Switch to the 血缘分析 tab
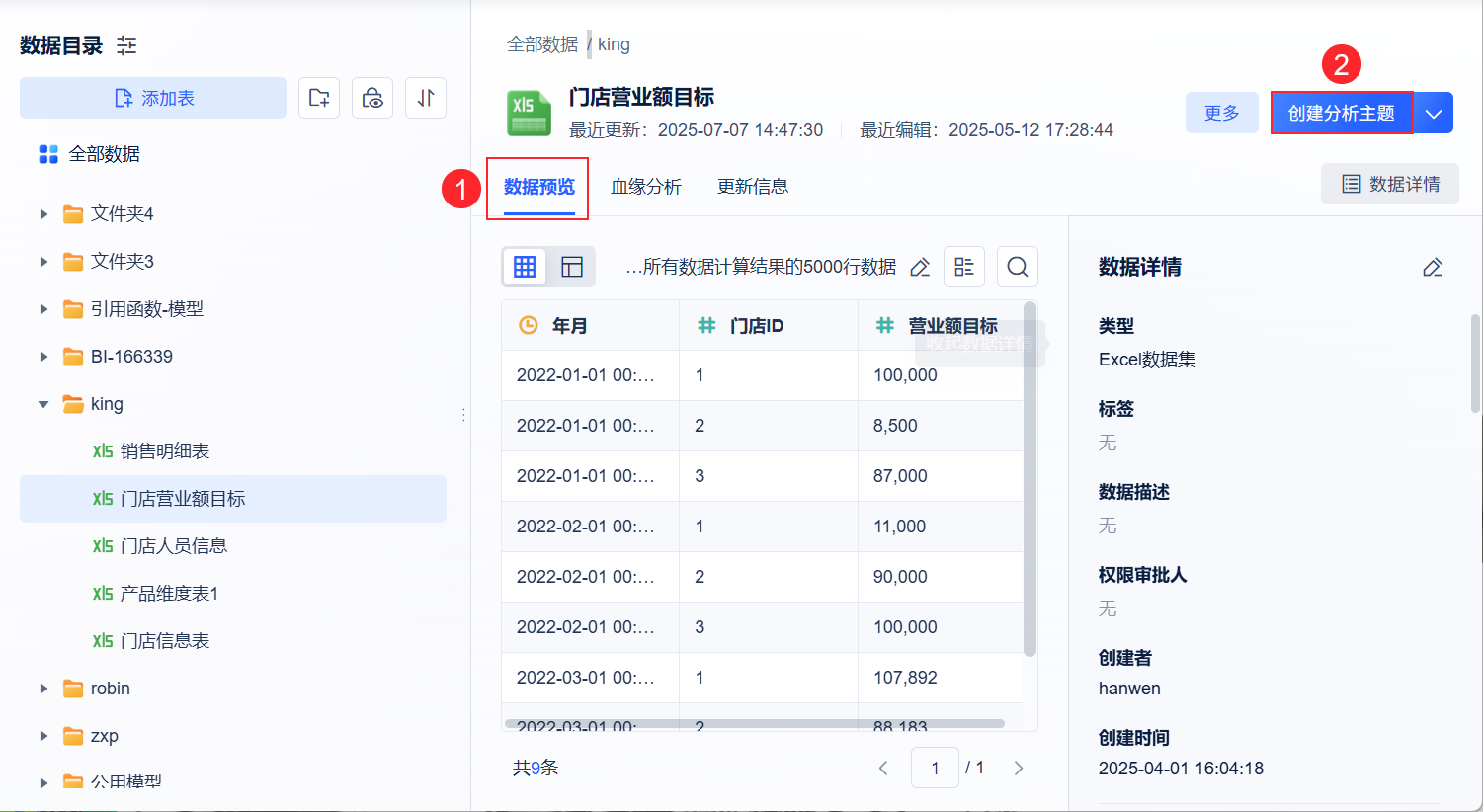 coord(646,187)
